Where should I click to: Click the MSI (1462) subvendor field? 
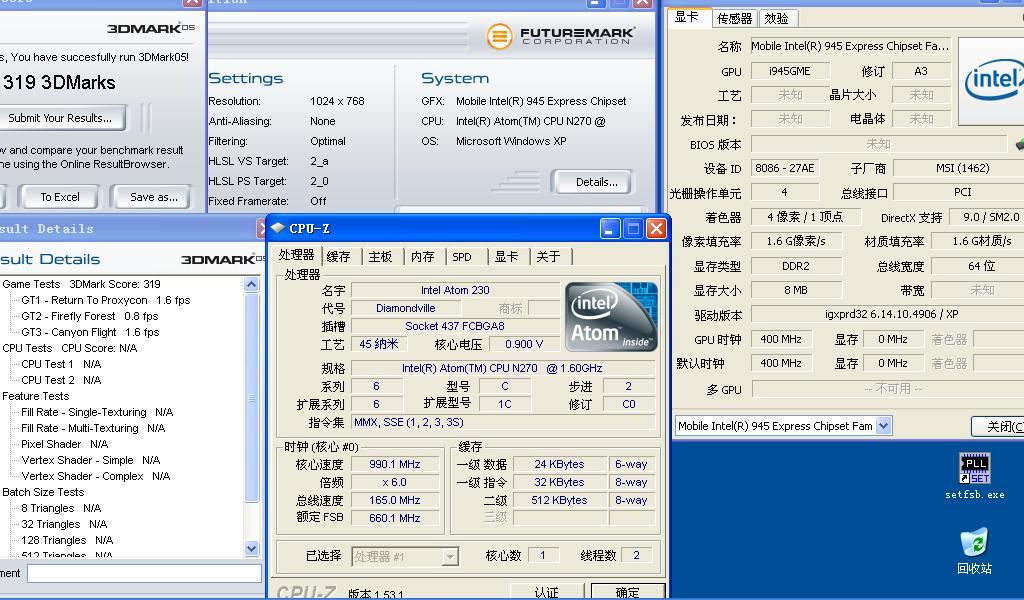tap(959, 168)
